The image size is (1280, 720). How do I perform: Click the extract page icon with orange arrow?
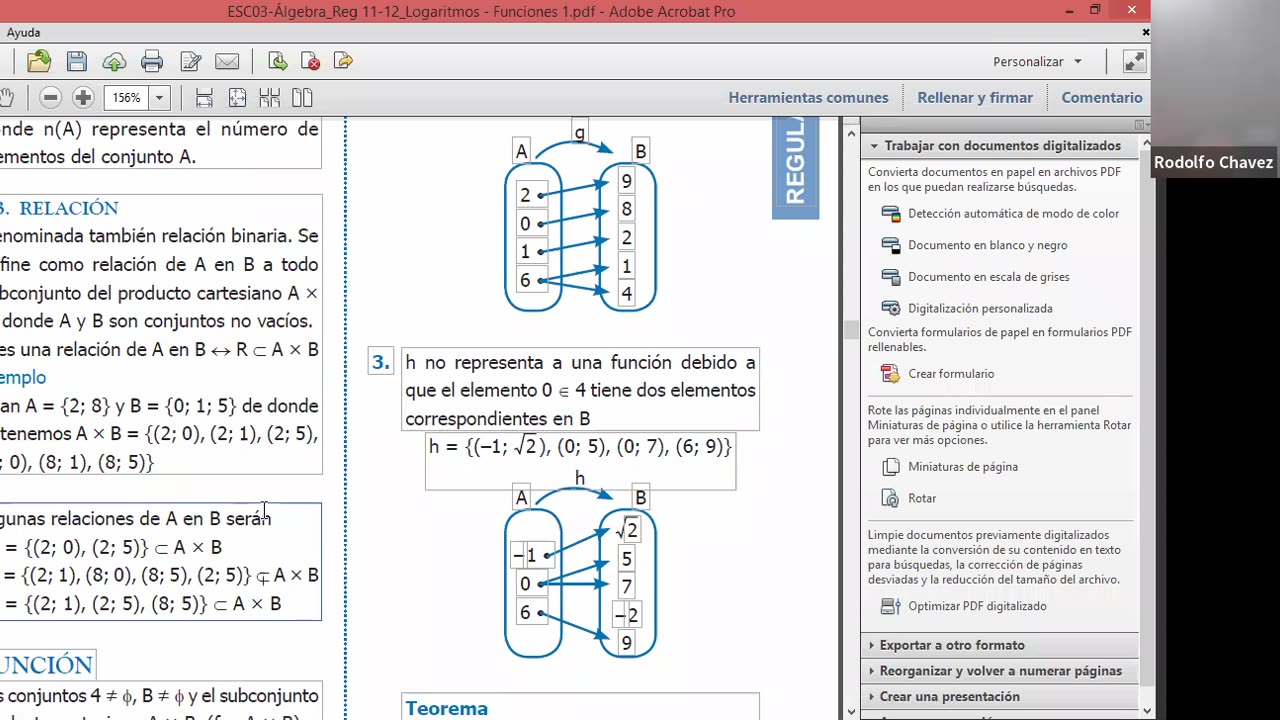click(343, 62)
